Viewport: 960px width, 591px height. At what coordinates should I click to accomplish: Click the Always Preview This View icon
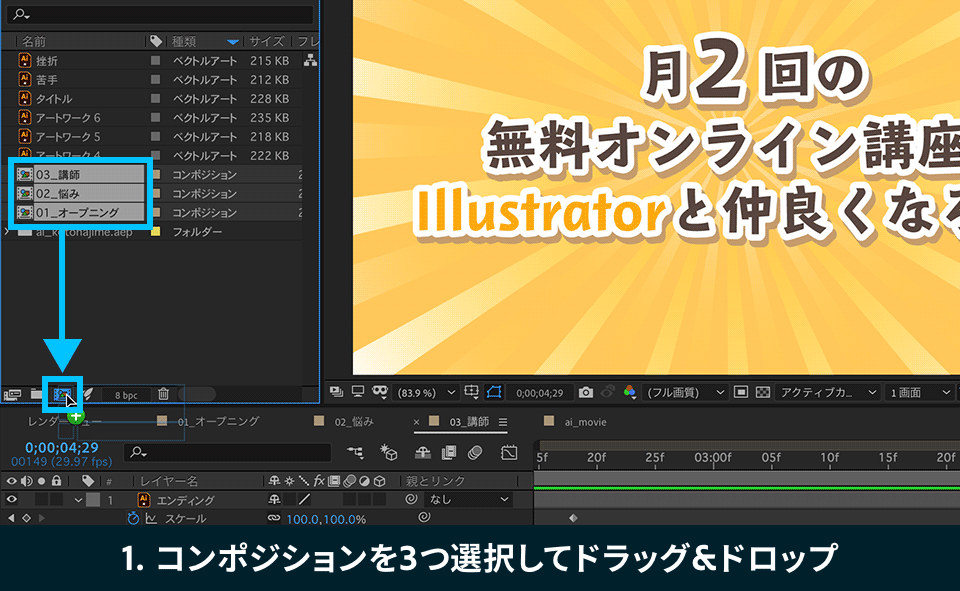(337, 392)
